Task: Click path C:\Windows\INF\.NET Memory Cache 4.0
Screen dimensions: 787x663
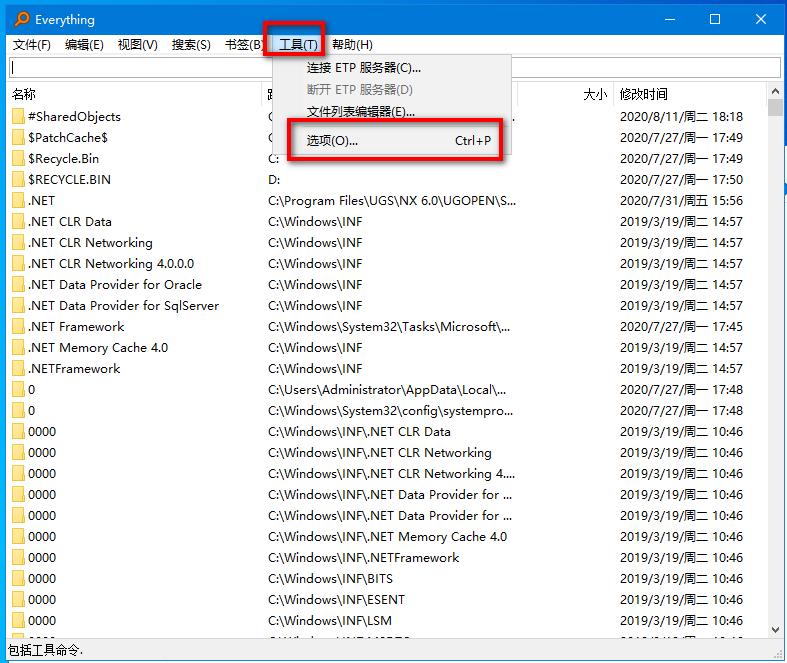Action: click(x=387, y=537)
